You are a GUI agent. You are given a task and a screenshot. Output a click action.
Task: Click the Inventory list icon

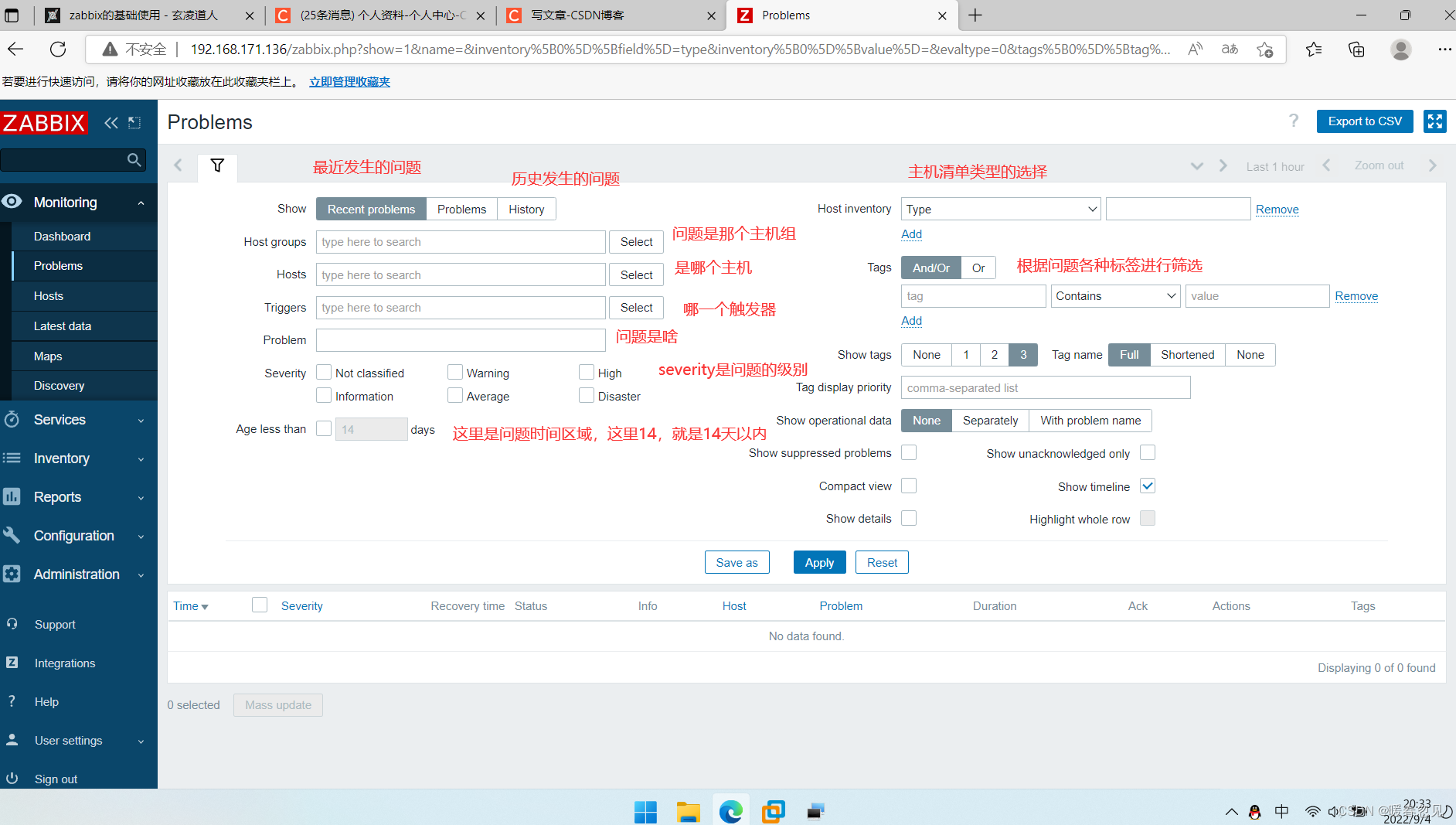click(x=12, y=459)
